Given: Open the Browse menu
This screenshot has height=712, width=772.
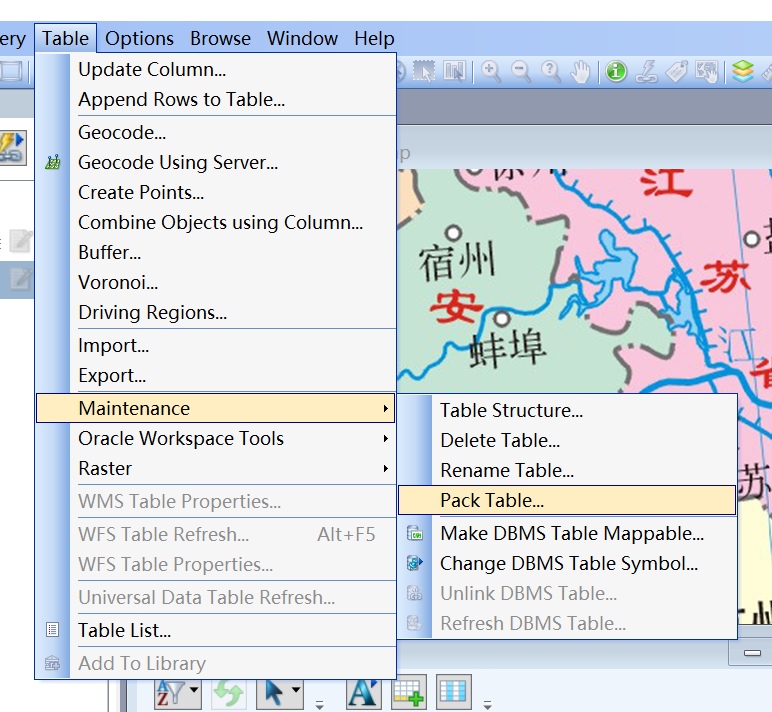Looking at the screenshot, I should point(221,38).
